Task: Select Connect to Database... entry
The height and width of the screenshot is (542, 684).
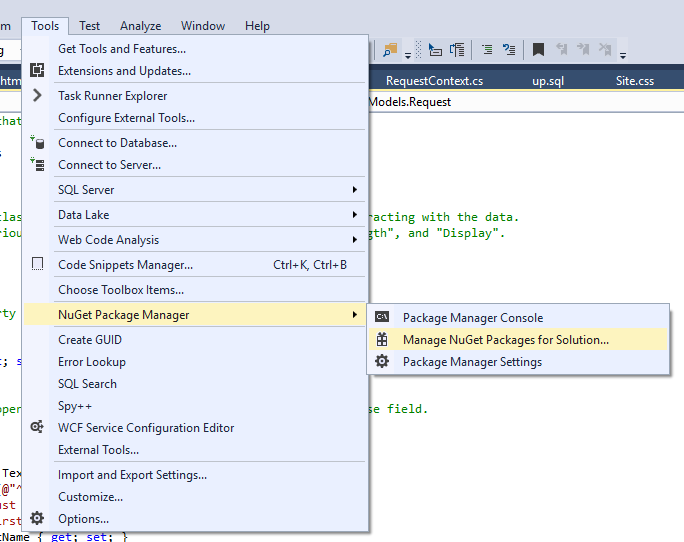Action: click(x=195, y=143)
